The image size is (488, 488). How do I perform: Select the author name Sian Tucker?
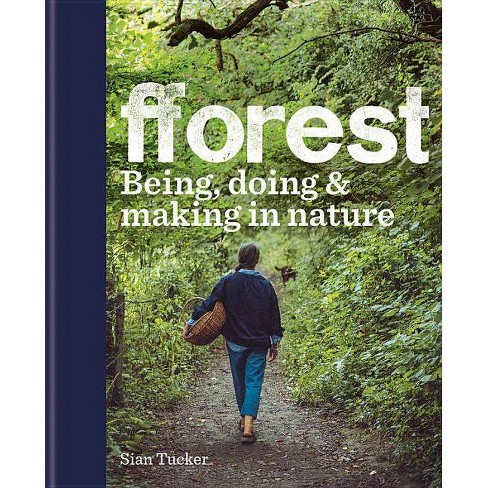pos(164,459)
